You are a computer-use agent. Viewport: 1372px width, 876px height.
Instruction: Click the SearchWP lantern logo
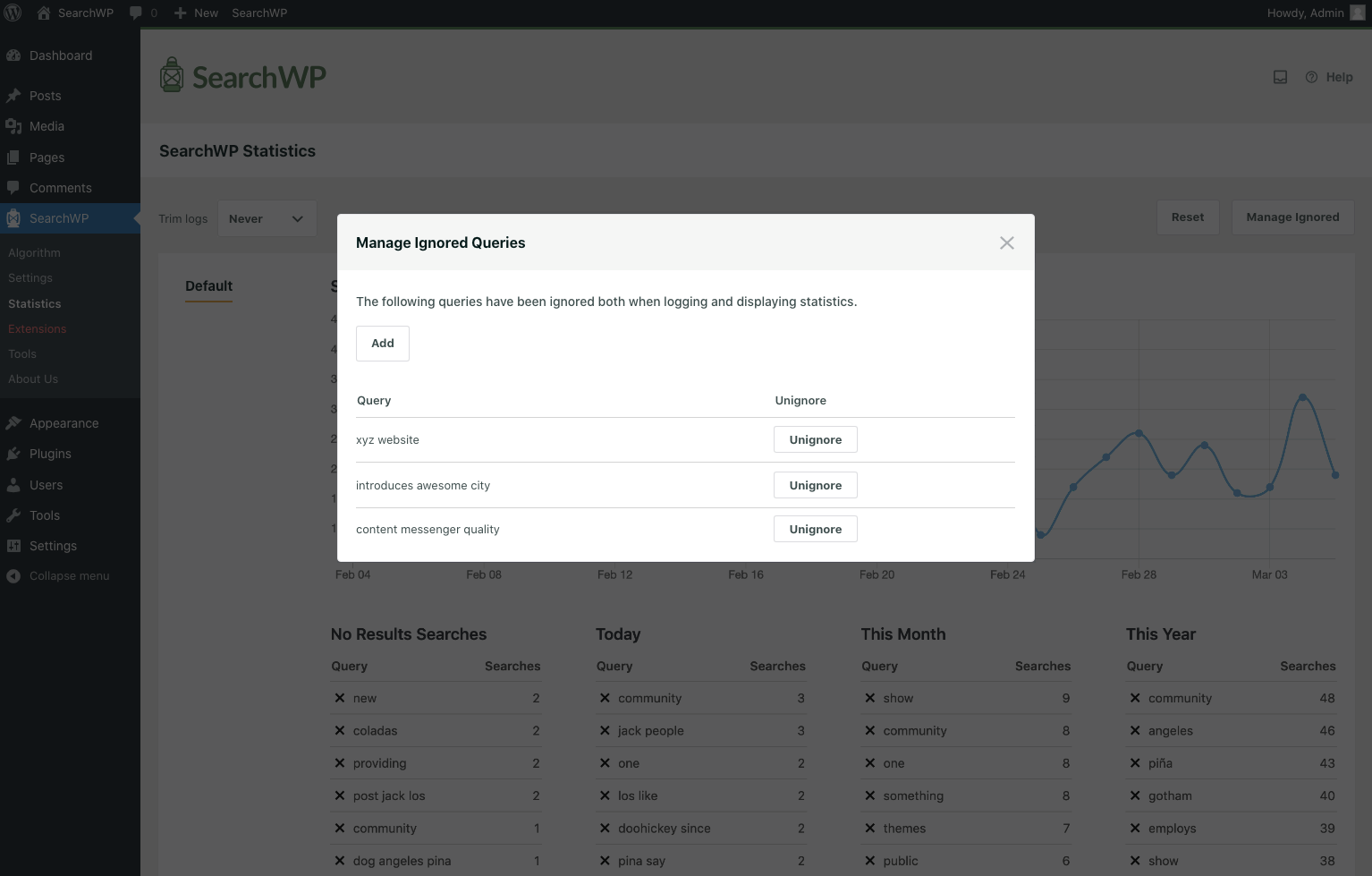172,76
